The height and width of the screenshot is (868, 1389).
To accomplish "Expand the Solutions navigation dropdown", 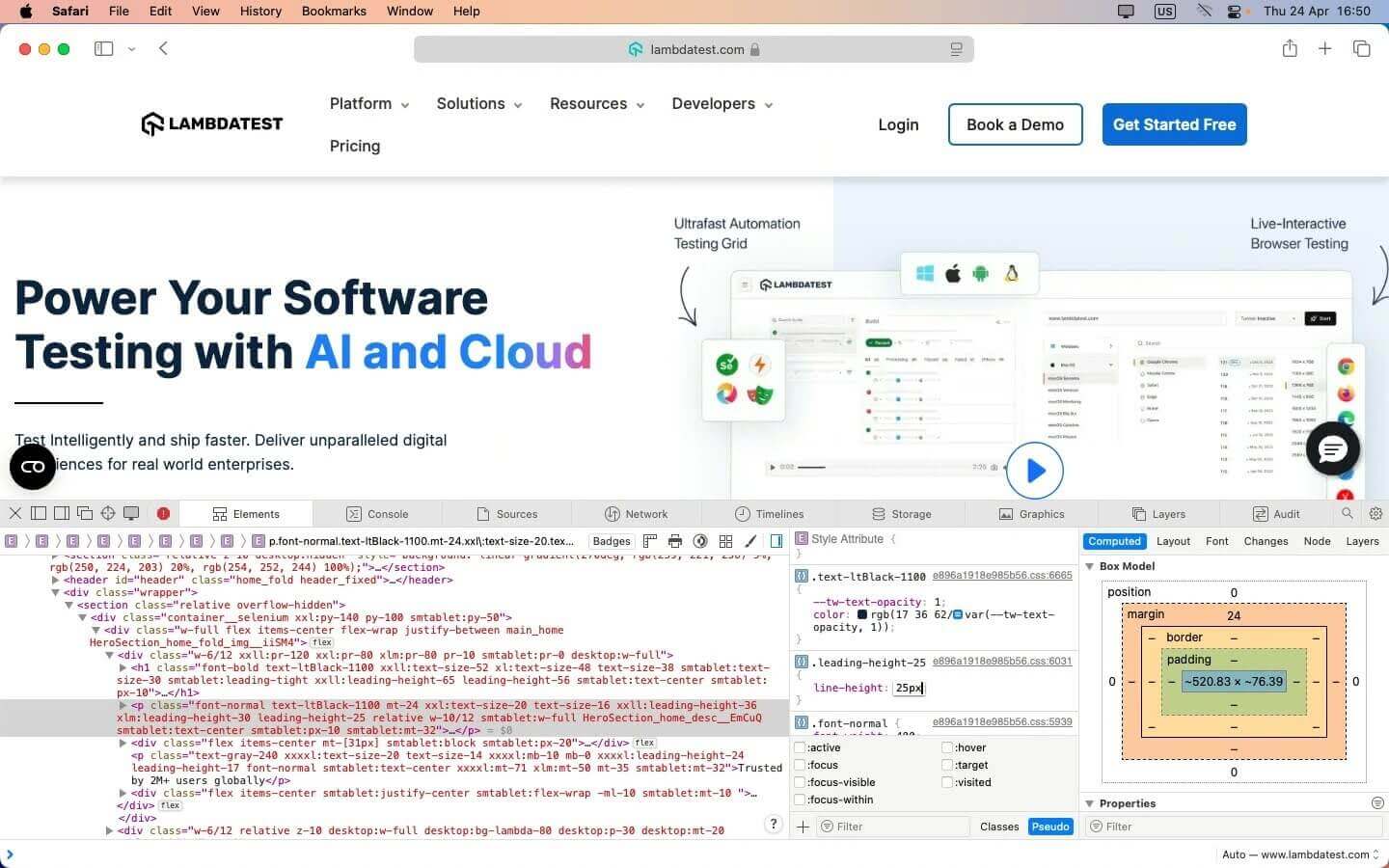I will click(479, 104).
